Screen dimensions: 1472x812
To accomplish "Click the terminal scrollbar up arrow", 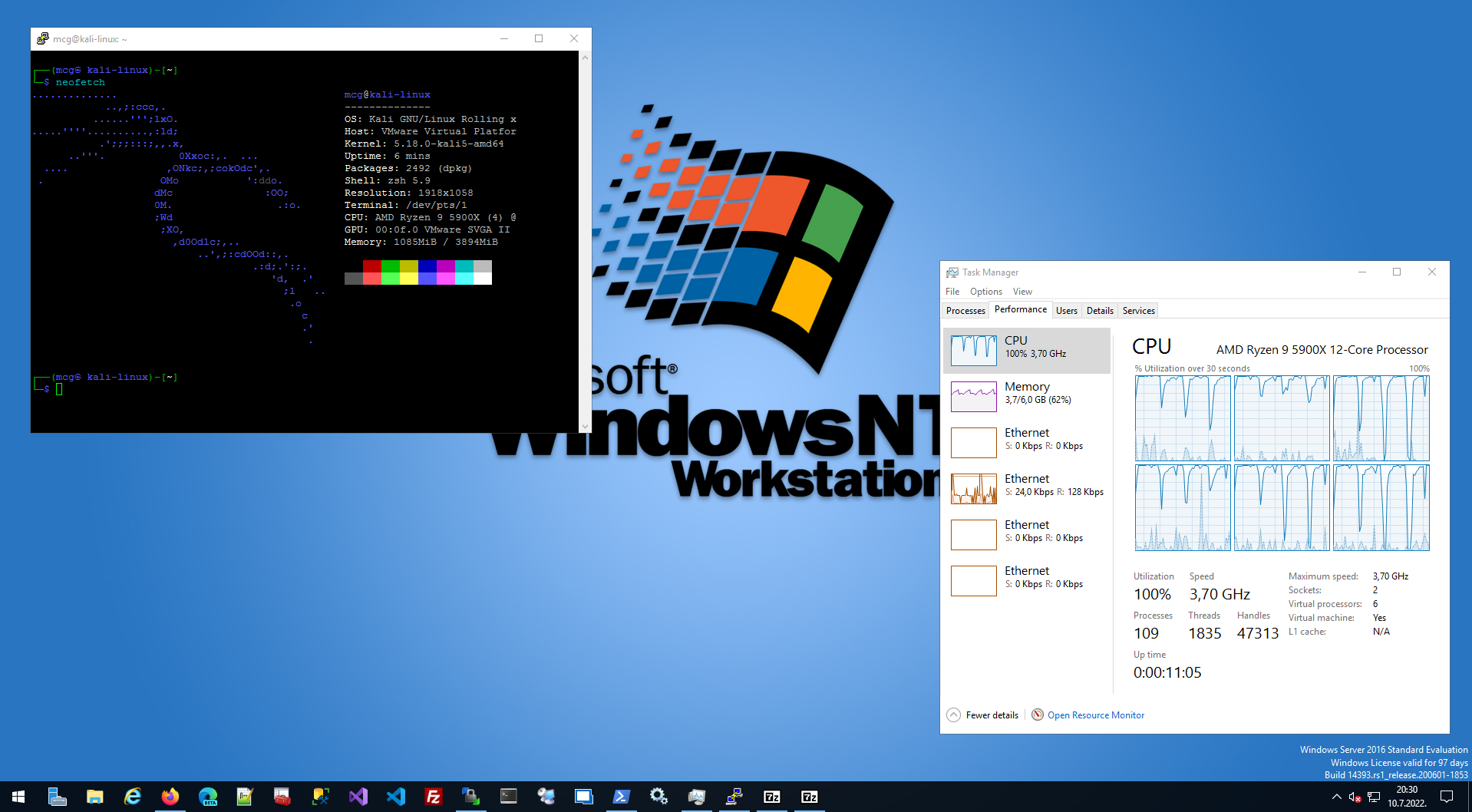I will tap(586, 58).
